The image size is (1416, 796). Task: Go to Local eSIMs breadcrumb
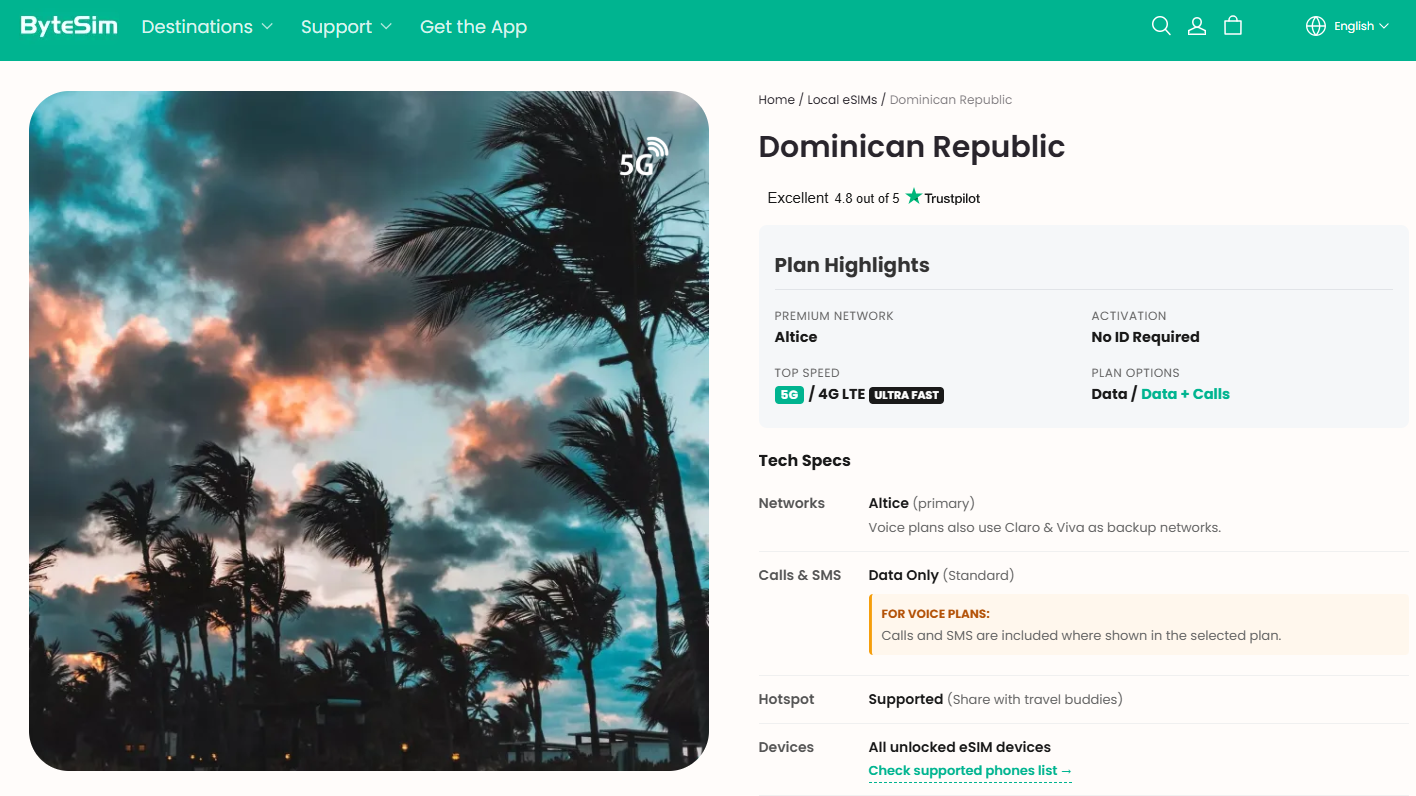(842, 100)
